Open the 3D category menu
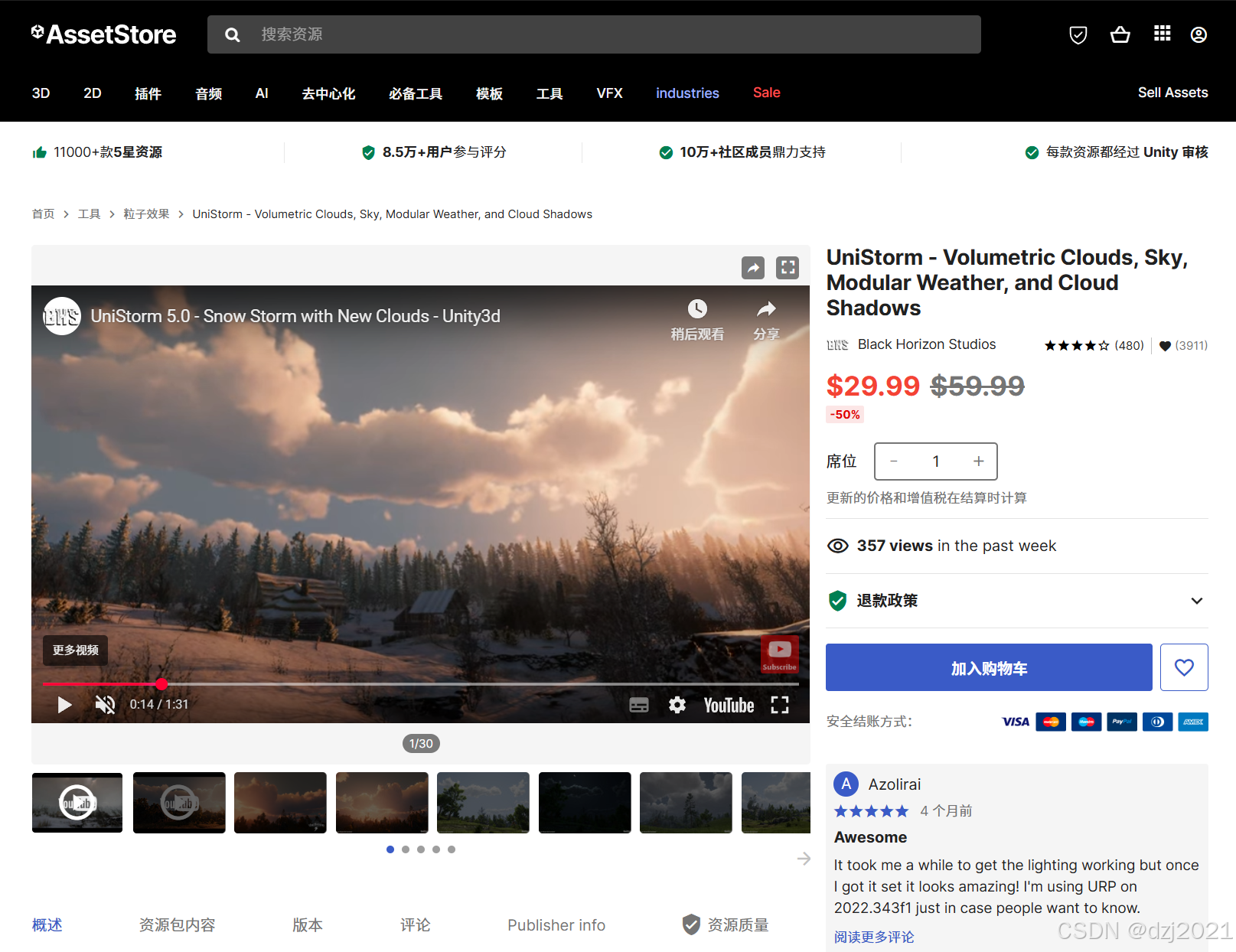 click(x=41, y=93)
